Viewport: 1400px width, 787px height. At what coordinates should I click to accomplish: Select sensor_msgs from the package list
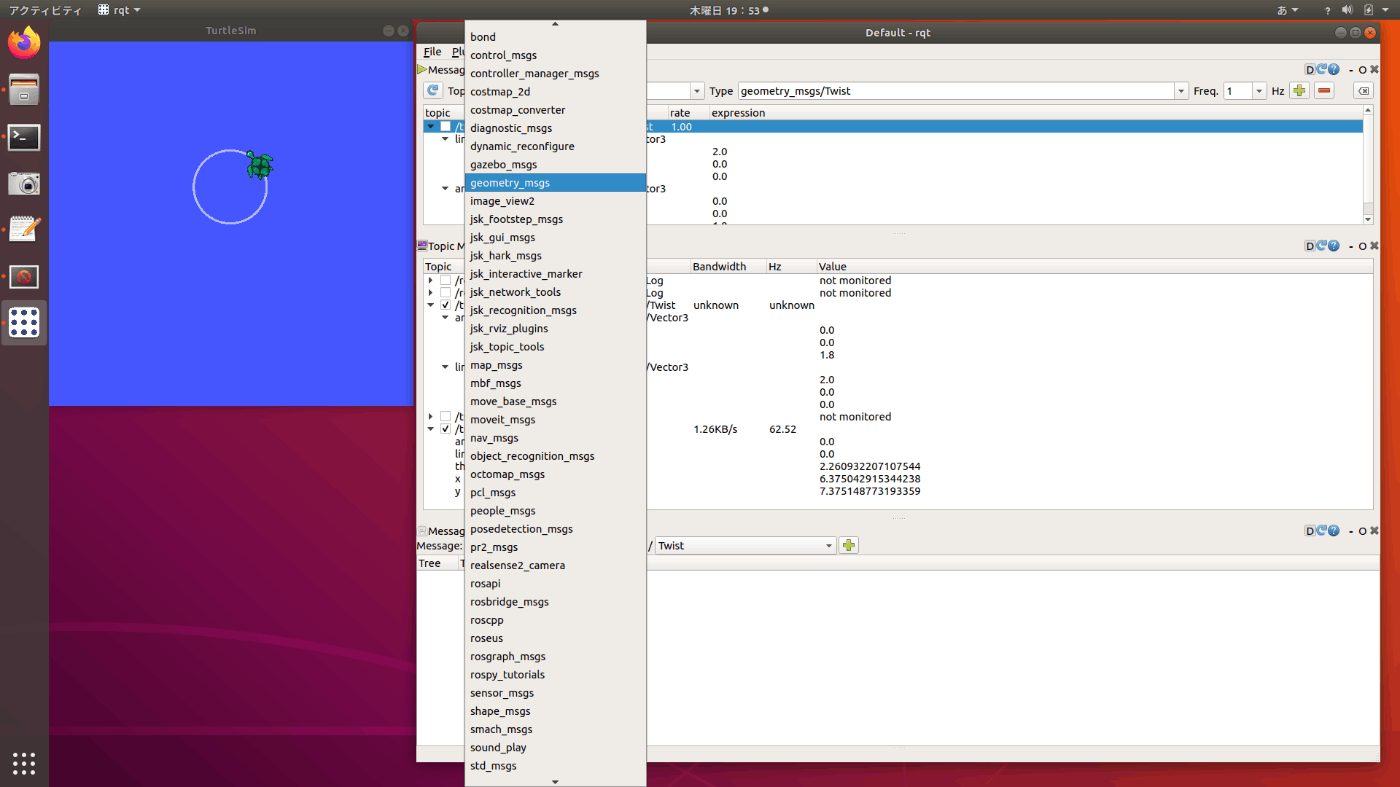tap(502, 693)
